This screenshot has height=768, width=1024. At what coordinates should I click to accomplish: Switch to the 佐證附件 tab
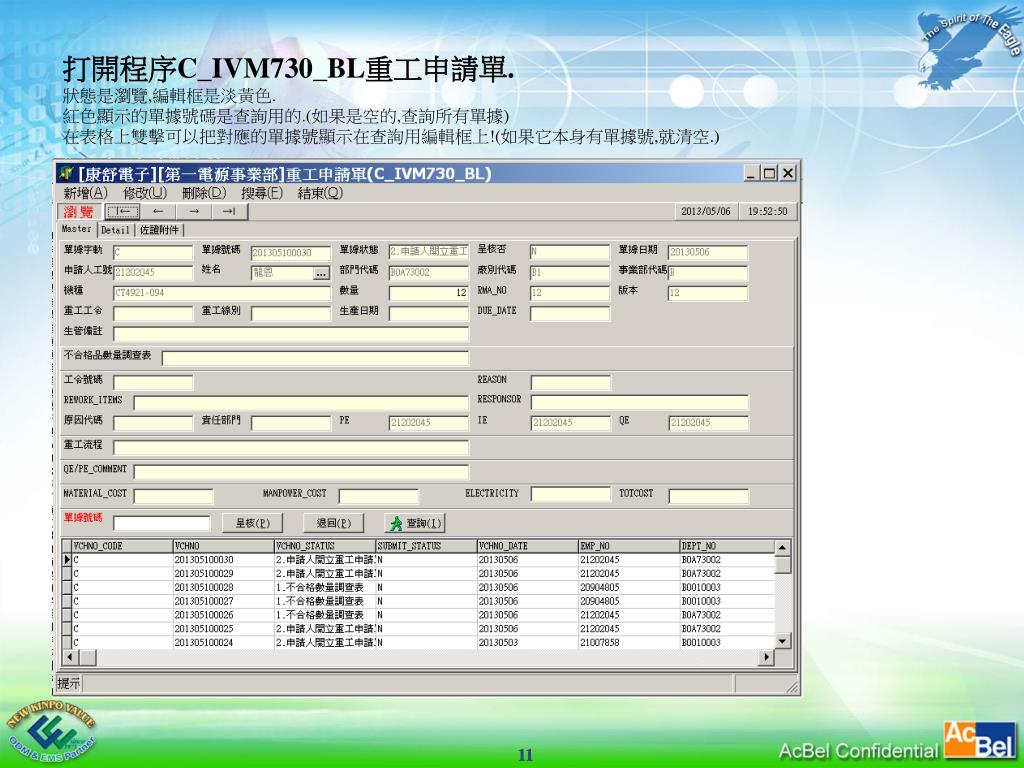pos(159,230)
